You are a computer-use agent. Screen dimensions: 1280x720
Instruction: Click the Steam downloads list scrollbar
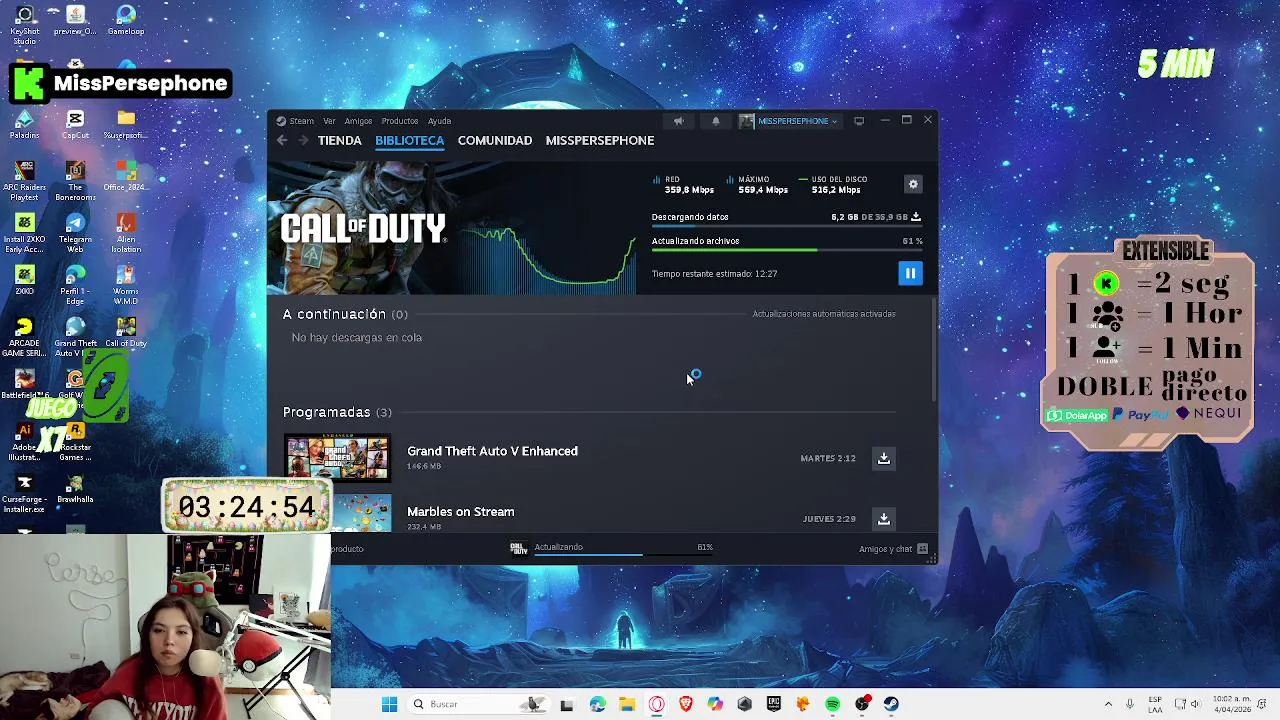click(934, 350)
